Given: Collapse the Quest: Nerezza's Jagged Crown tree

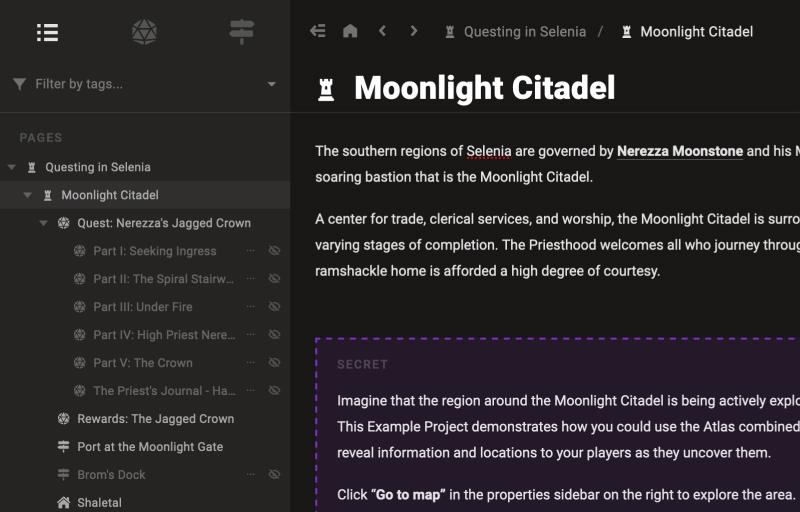Looking at the screenshot, I should point(44,223).
